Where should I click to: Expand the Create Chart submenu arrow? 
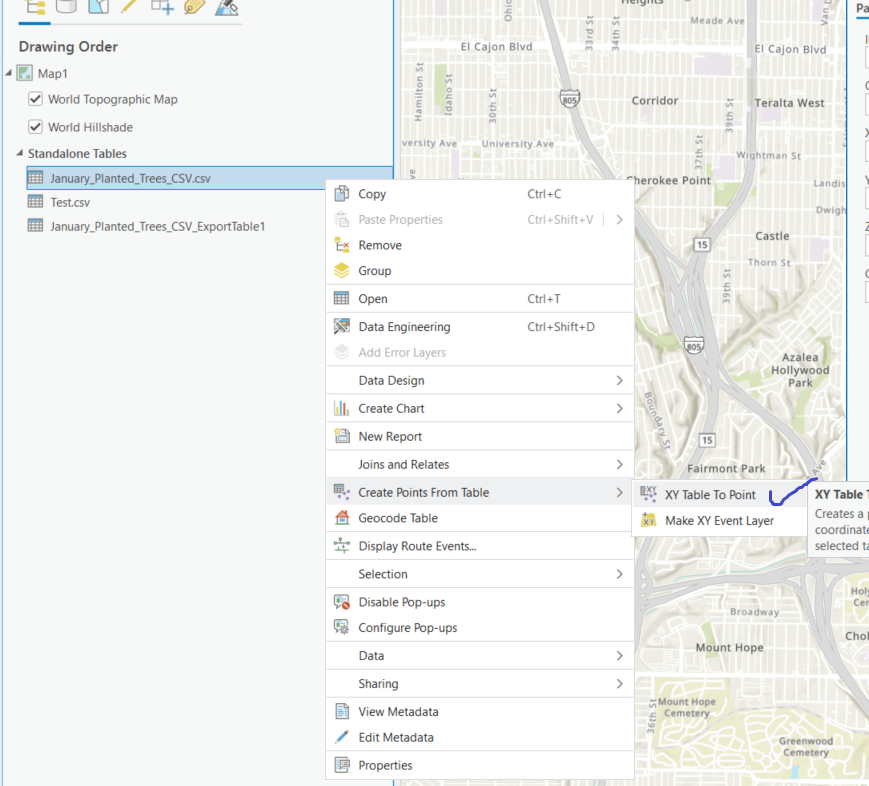(620, 409)
